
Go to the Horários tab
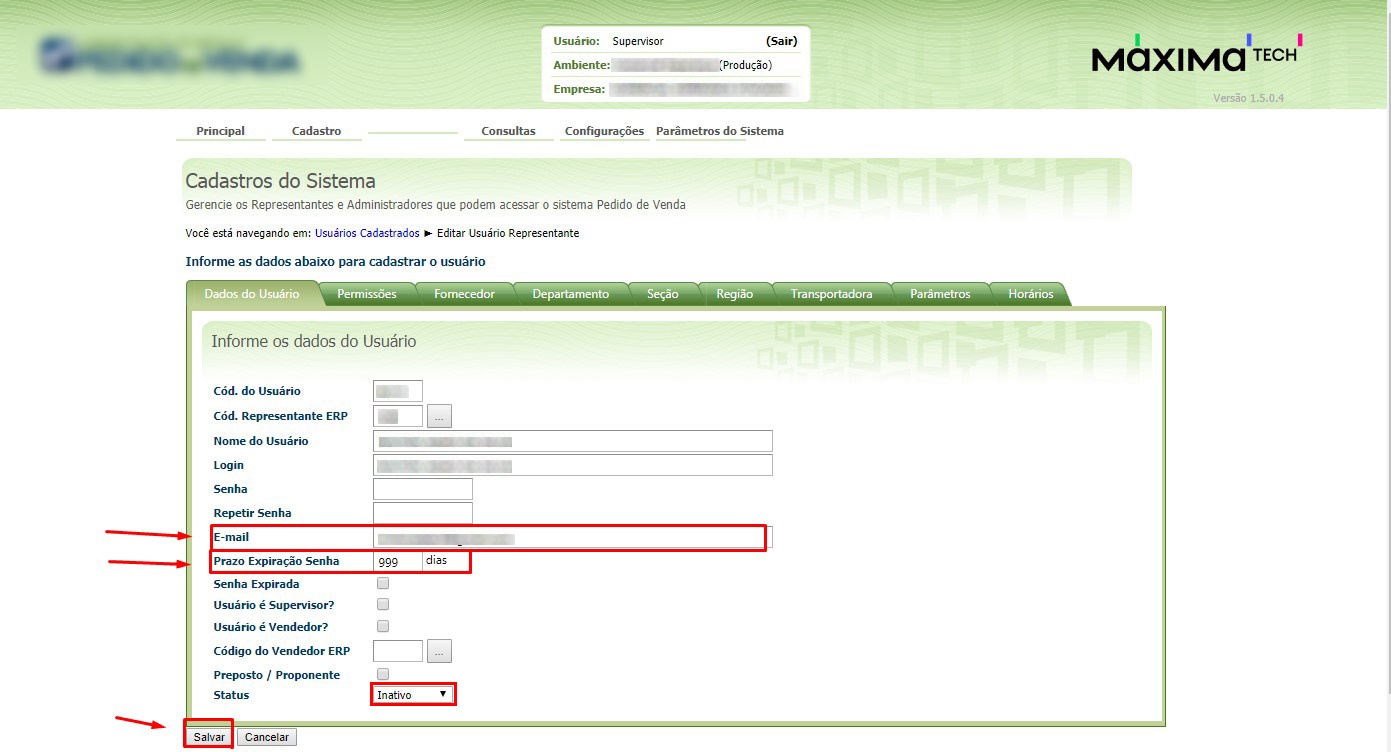[1030, 294]
